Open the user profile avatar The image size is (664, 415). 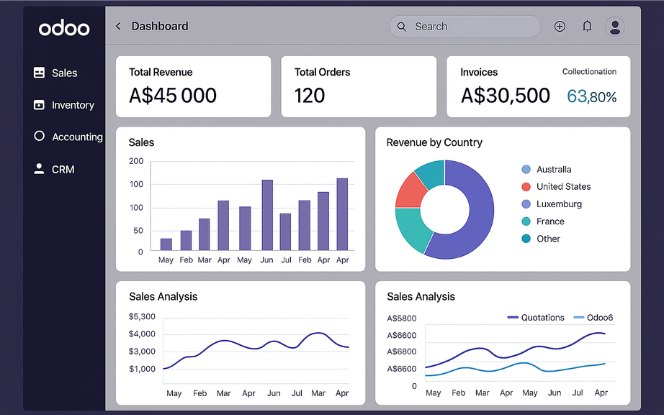click(x=615, y=27)
